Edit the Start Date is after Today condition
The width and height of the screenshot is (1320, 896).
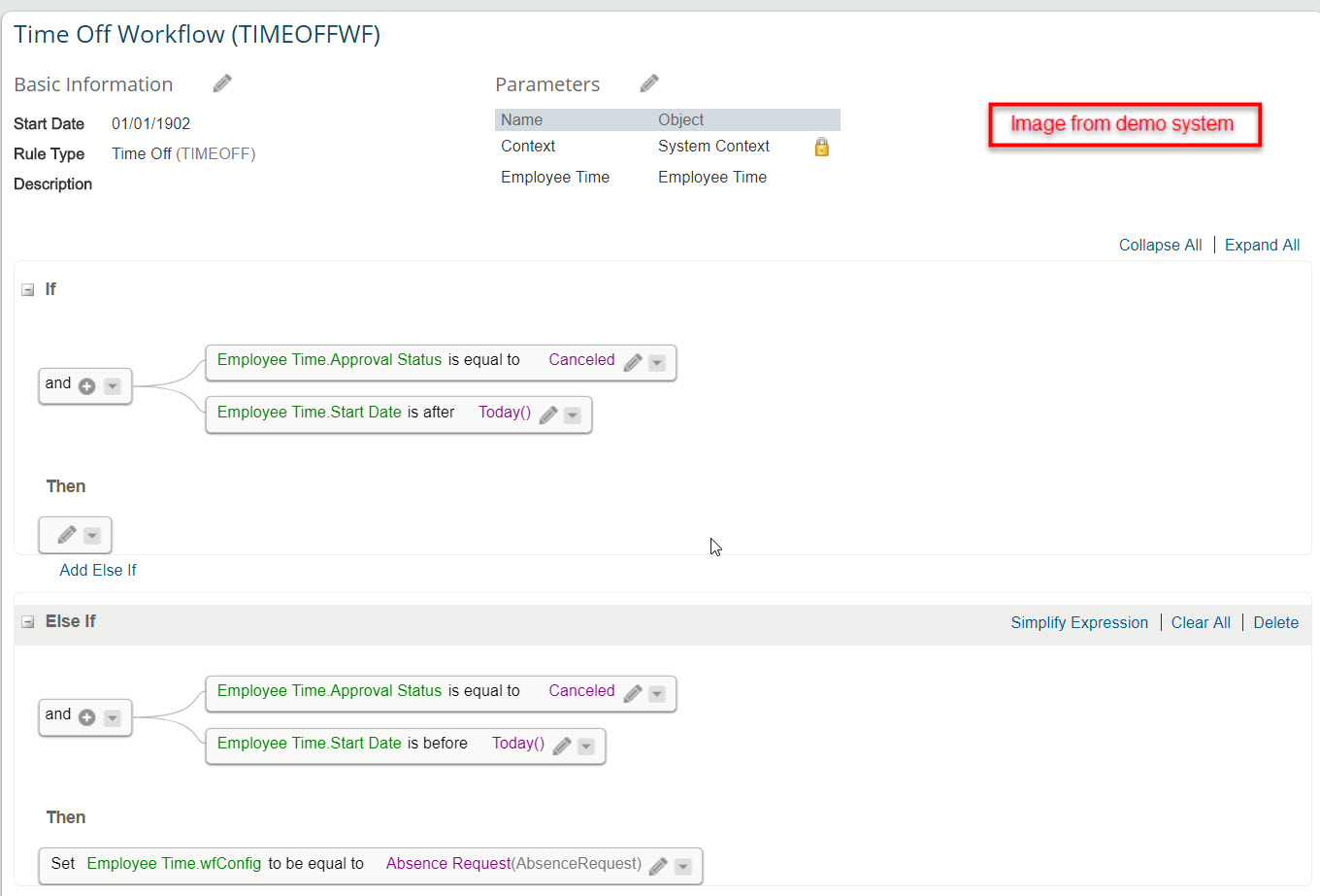pos(548,415)
